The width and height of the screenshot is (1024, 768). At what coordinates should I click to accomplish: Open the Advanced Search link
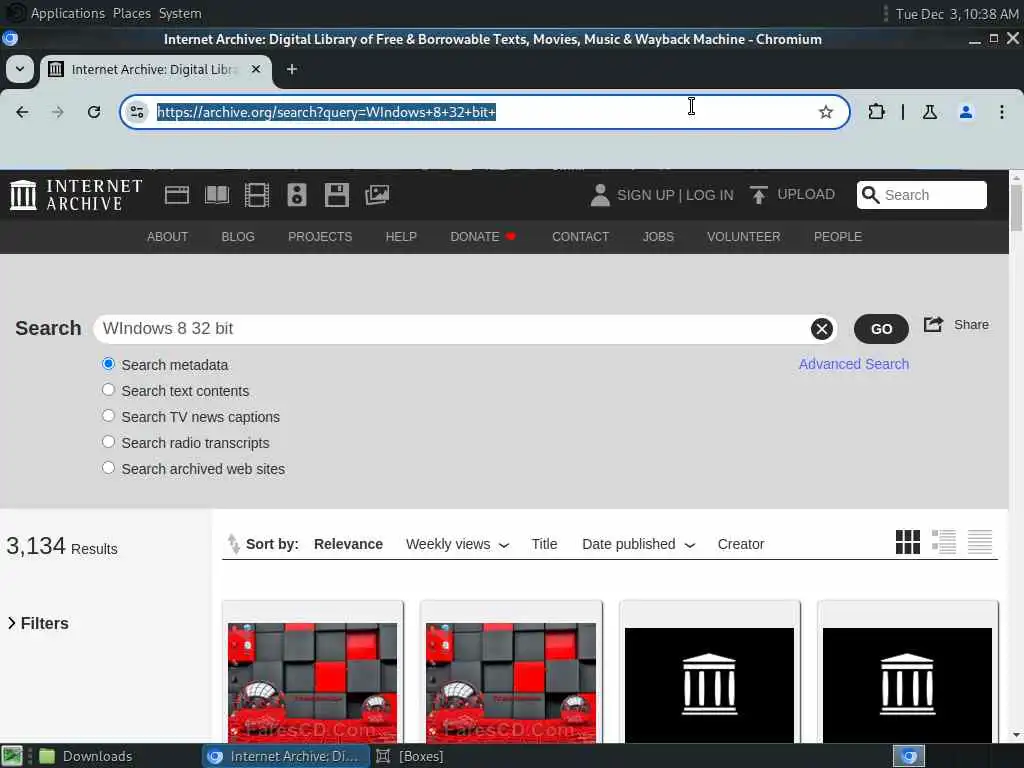coord(854,364)
